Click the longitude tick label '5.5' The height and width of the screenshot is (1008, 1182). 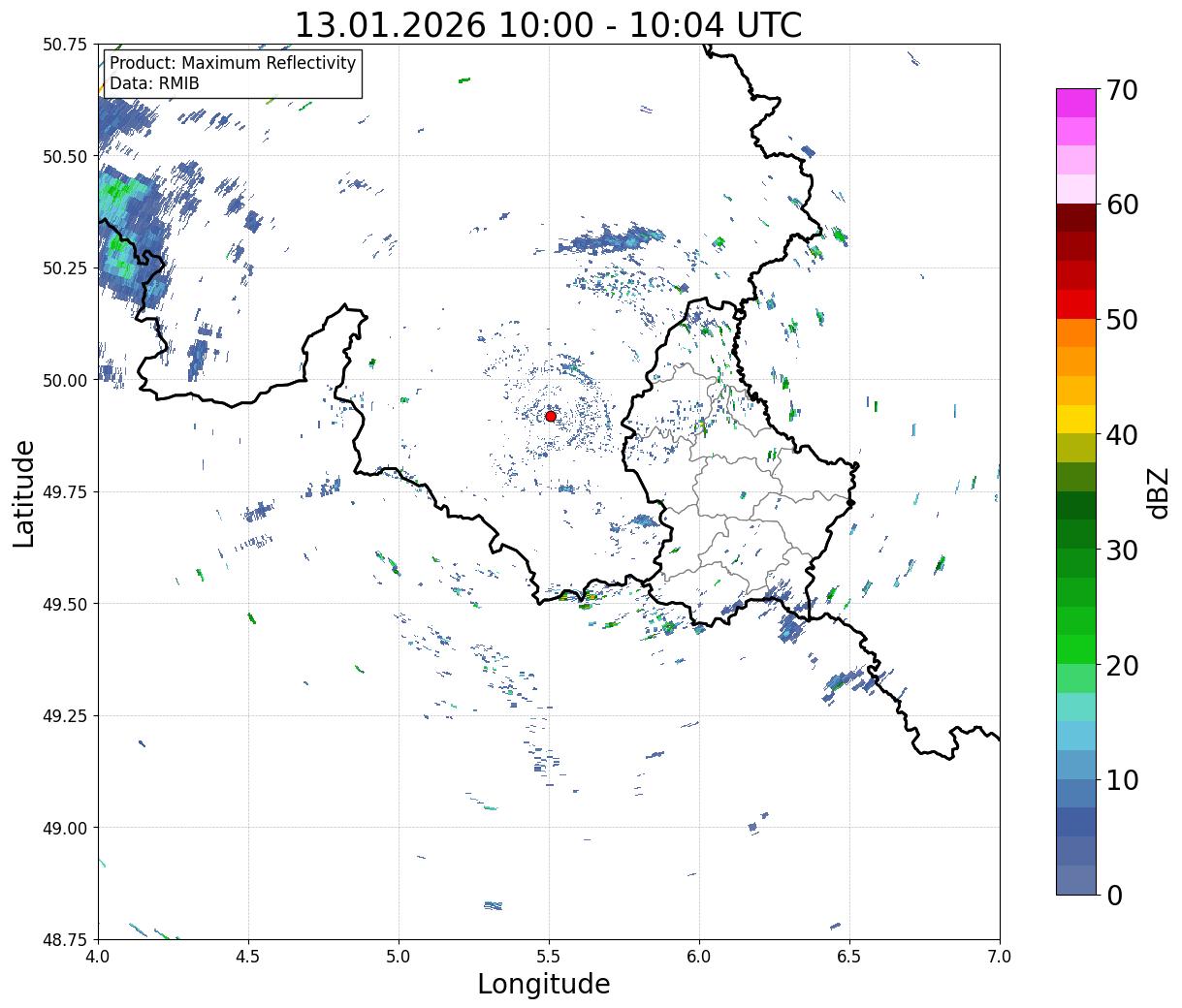coord(549,956)
